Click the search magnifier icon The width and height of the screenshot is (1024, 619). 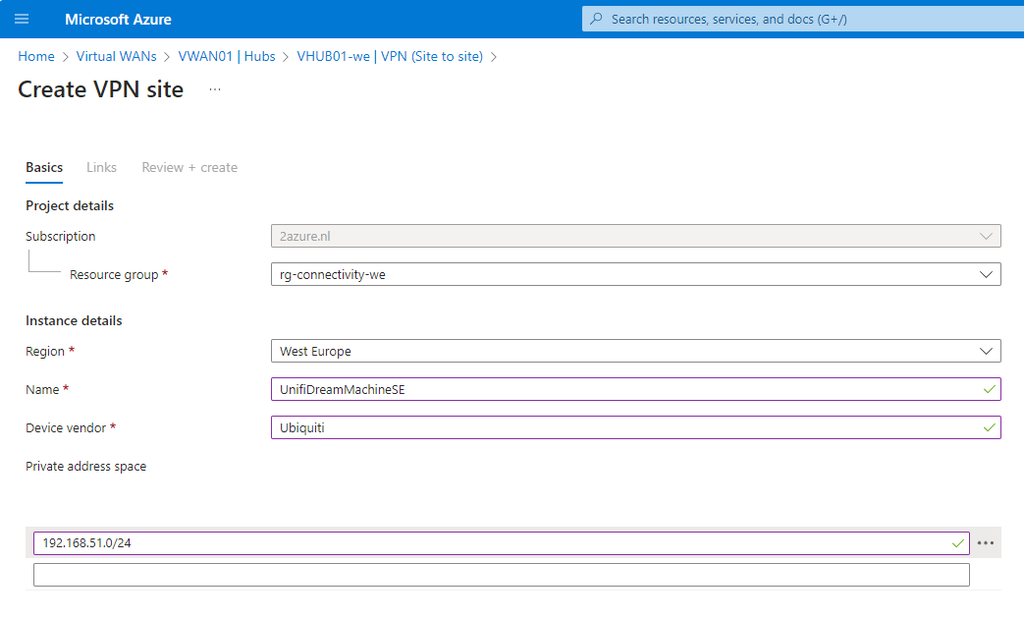596,19
